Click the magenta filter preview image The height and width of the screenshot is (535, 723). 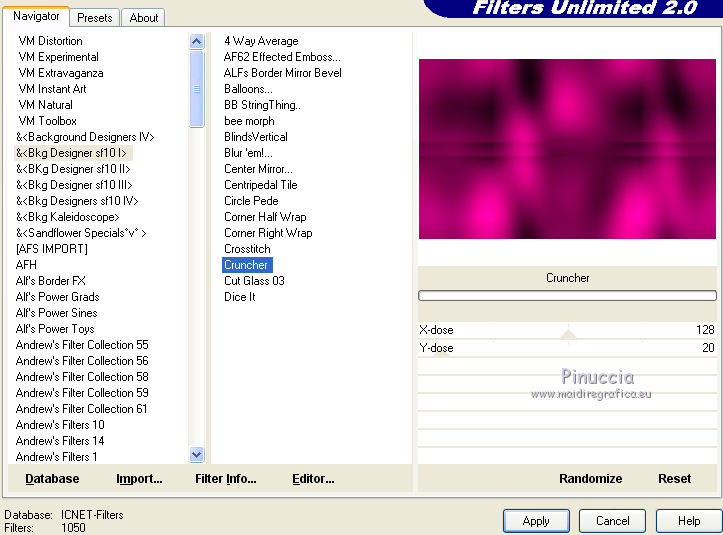[x=567, y=149]
